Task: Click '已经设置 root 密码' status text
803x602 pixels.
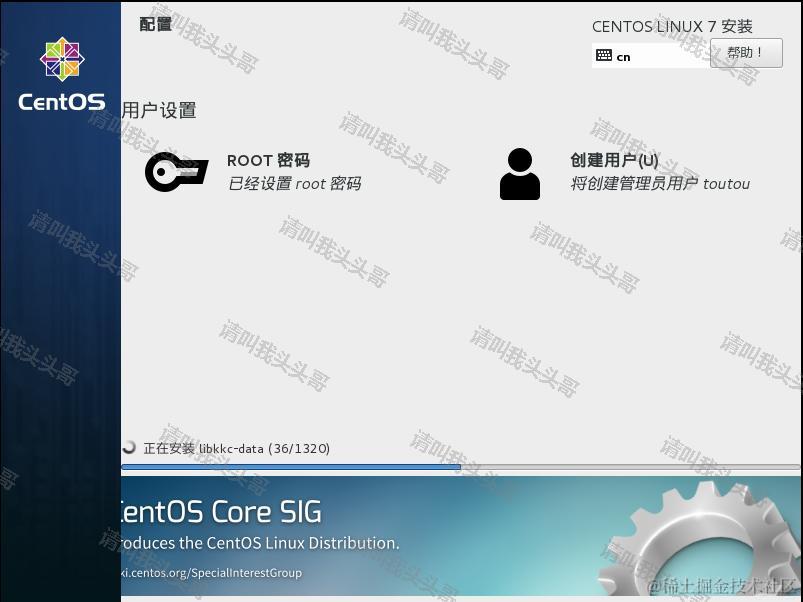Action: click(x=297, y=184)
